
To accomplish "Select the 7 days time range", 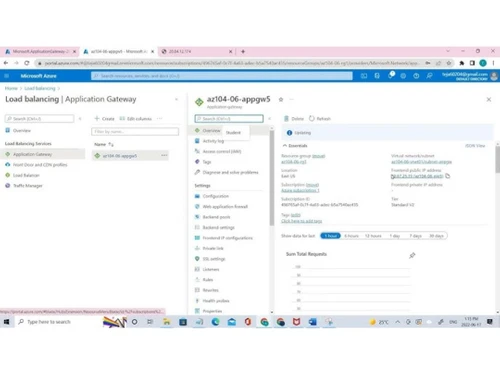I will tap(415, 236).
